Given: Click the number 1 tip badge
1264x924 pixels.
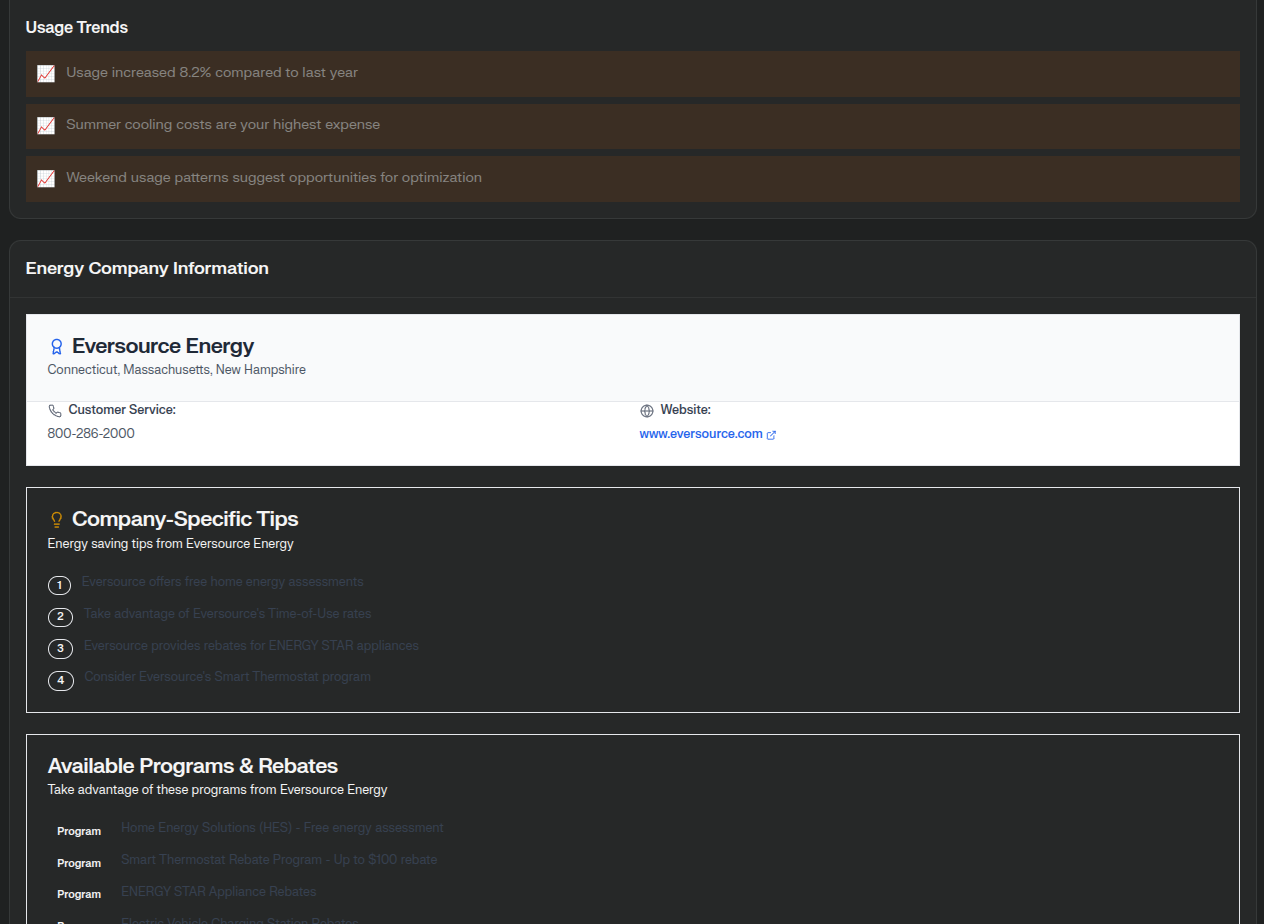Looking at the screenshot, I should point(60,585).
